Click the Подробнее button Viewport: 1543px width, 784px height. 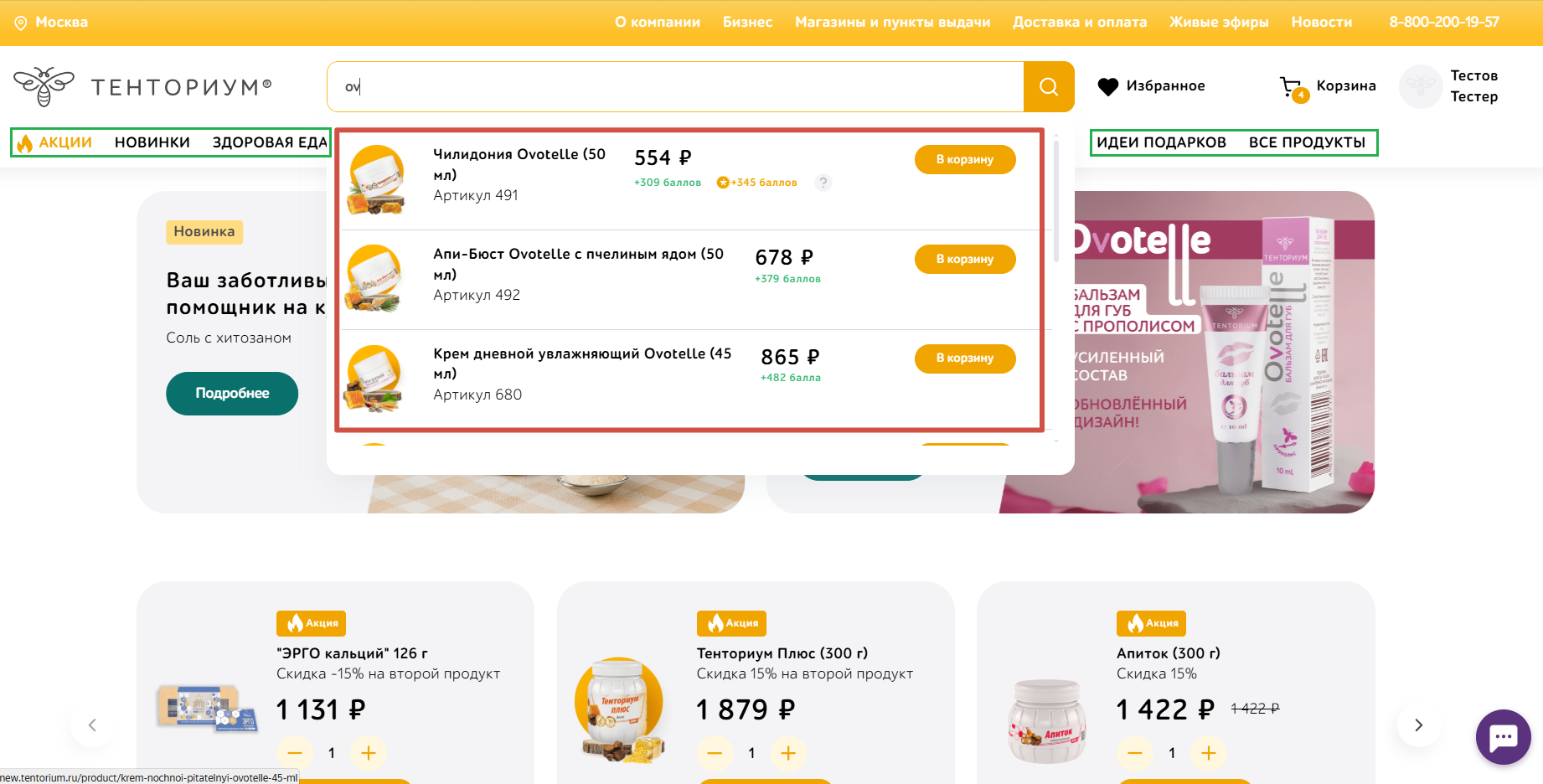[x=232, y=394]
